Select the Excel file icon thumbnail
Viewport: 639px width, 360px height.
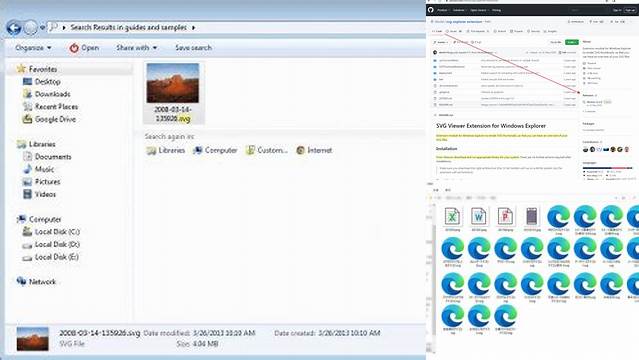pos(452,216)
